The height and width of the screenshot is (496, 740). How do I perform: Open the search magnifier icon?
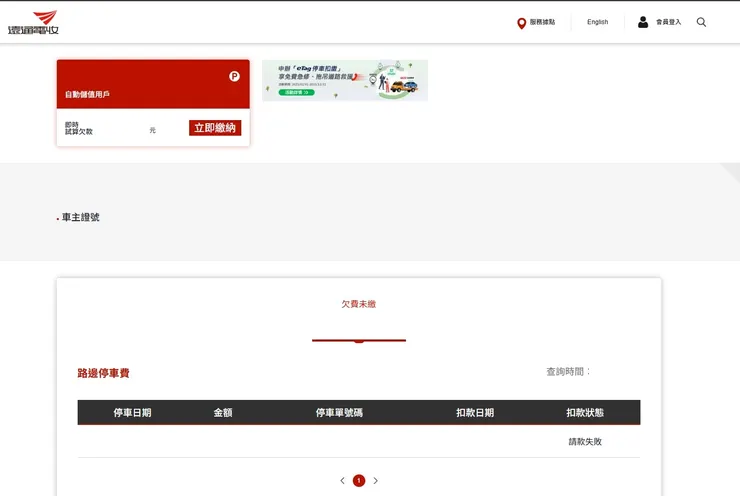(701, 22)
